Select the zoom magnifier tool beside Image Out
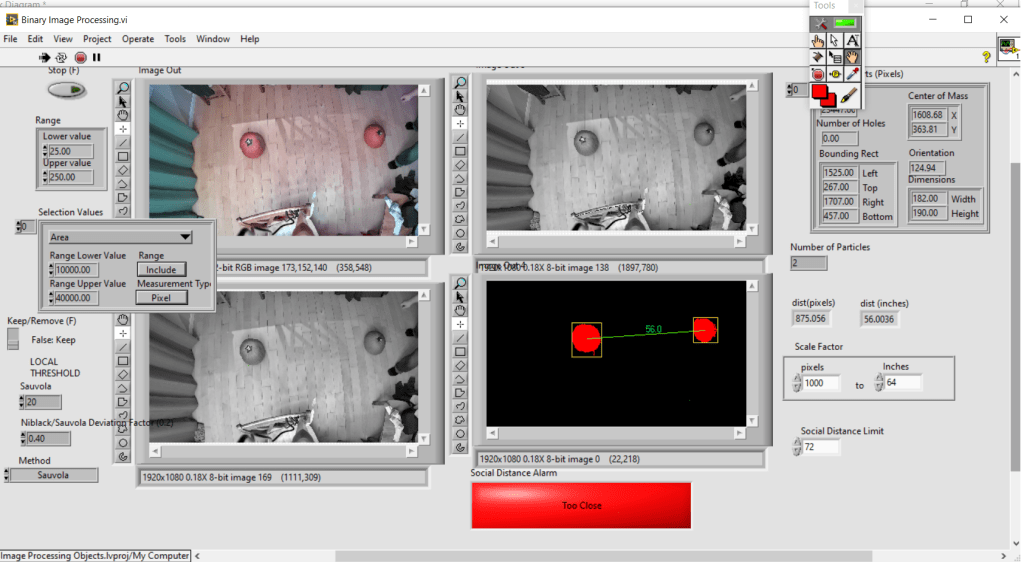 click(123, 87)
